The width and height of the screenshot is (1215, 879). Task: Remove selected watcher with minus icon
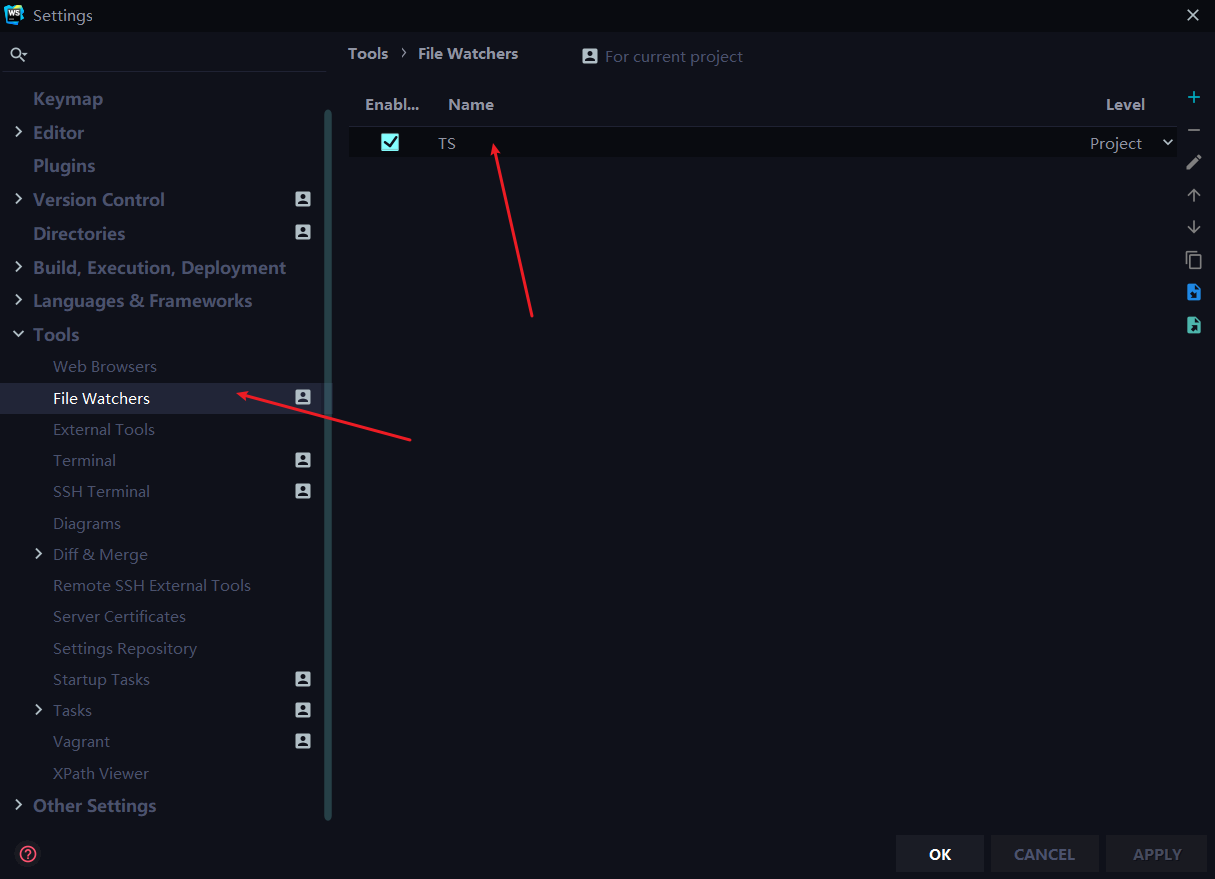pyautogui.click(x=1193, y=130)
